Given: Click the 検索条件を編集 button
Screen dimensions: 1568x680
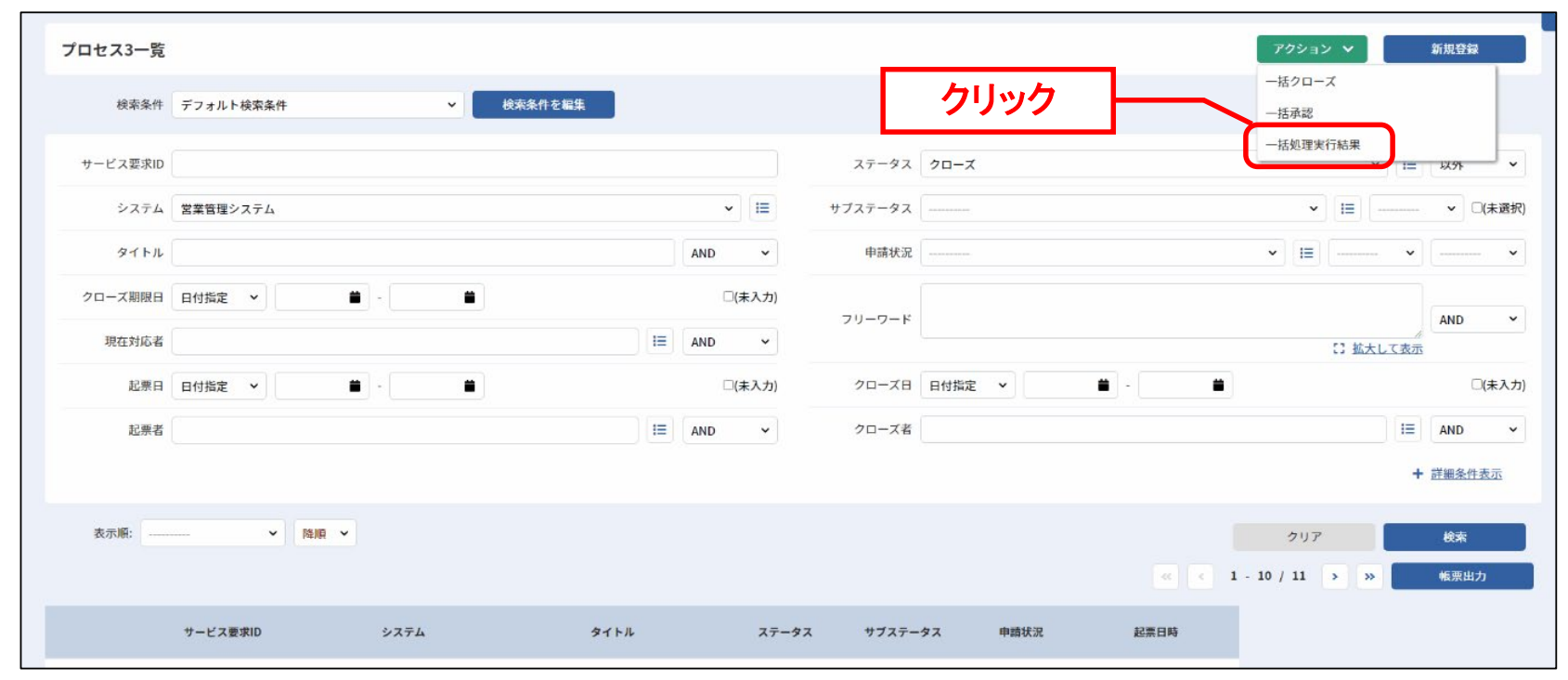Looking at the screenshot, I should tap(543, 105).
